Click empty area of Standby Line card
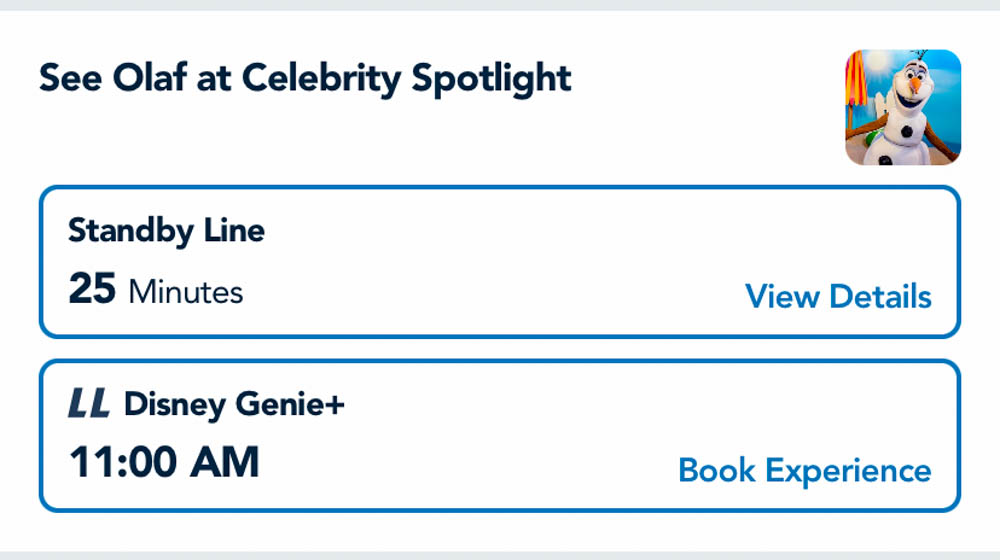1000x560 pixels. [500, 260]
